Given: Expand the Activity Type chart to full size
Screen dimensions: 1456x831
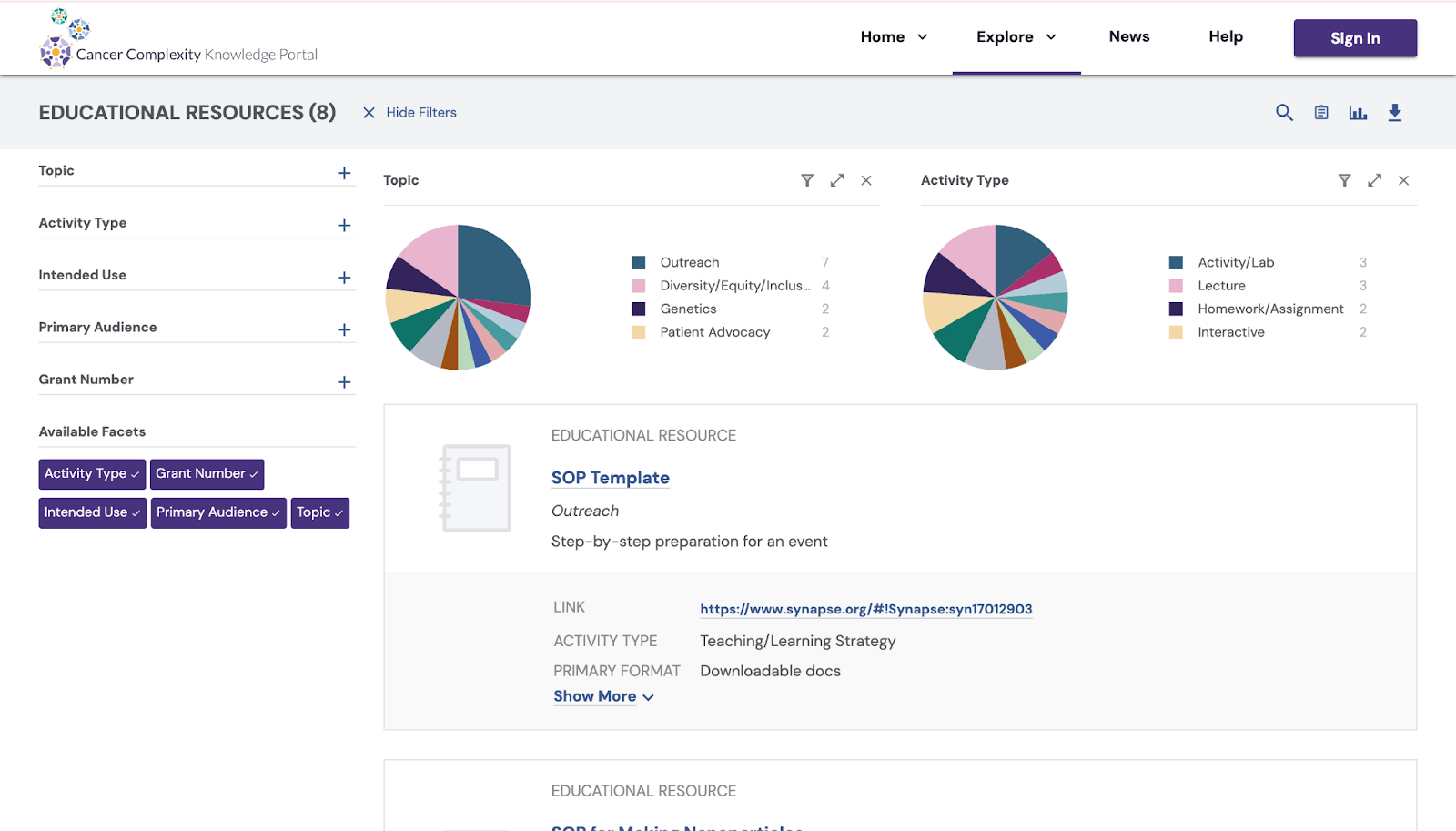Looking at the screenshot, I should pos(1374,180).
